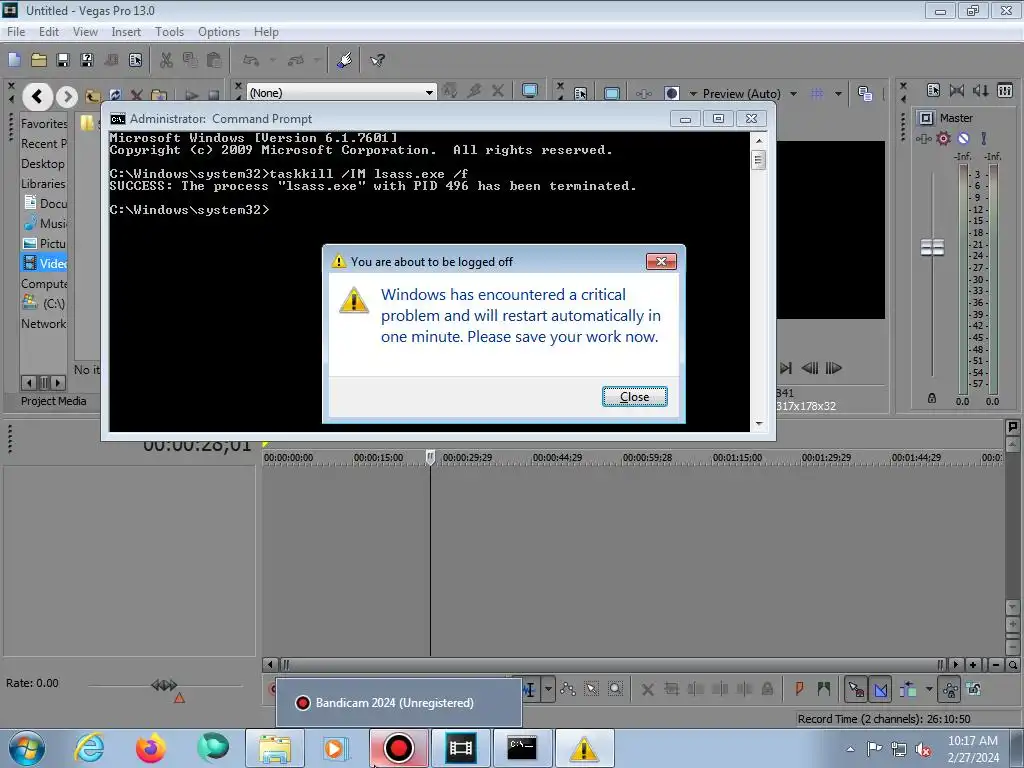Click the Delete X icon on timeline toolbar

click(x=648, y=689)
